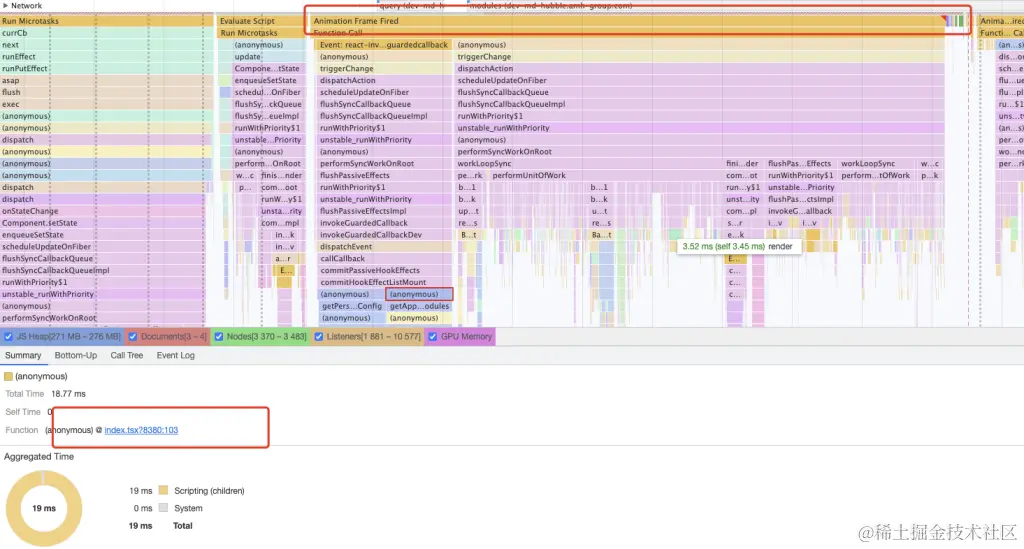
Task: Toggle the JS Heap checkbox
Action: (x=8, y=337)
